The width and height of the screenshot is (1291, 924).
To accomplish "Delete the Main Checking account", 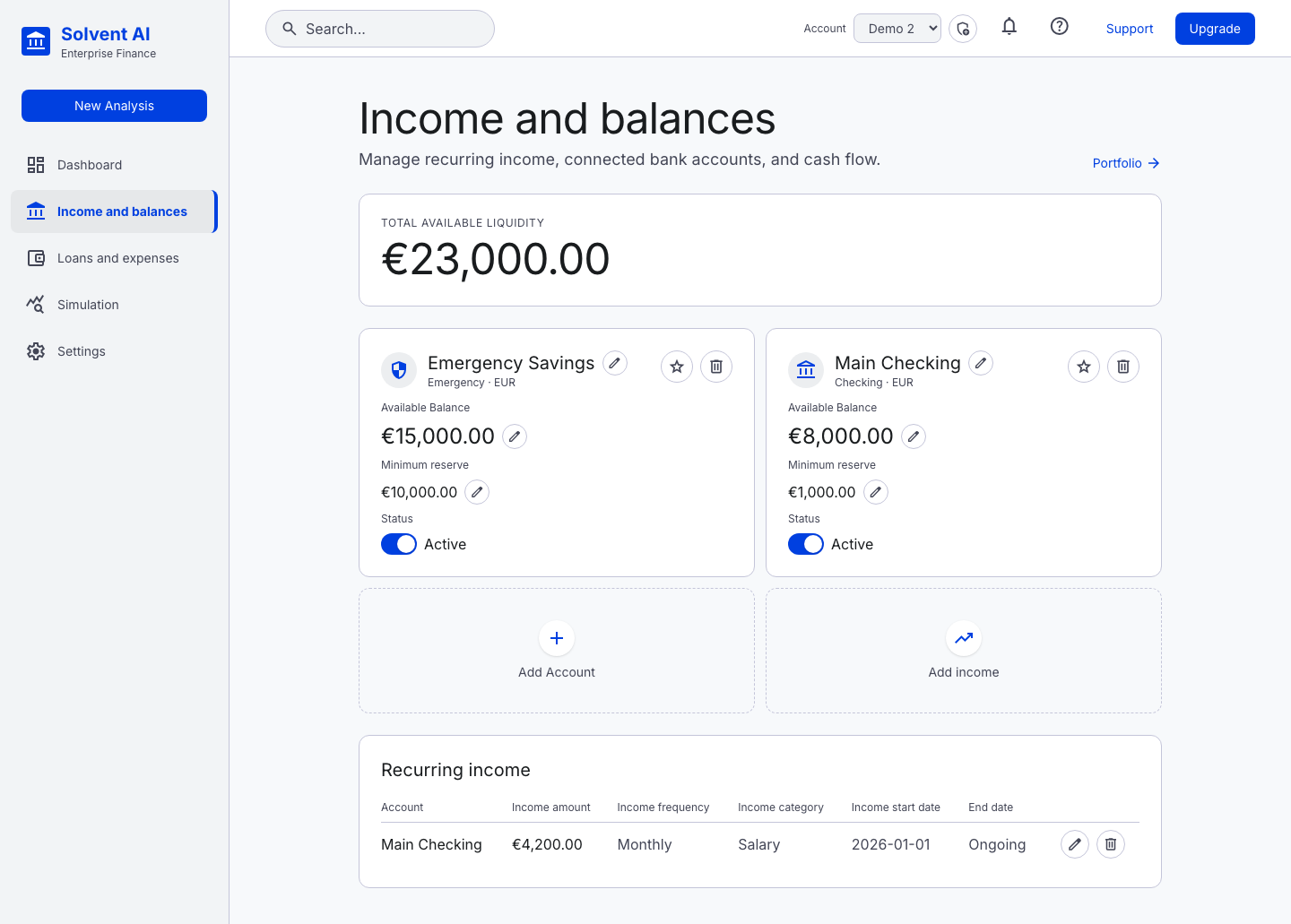I will pos(1123,367).
